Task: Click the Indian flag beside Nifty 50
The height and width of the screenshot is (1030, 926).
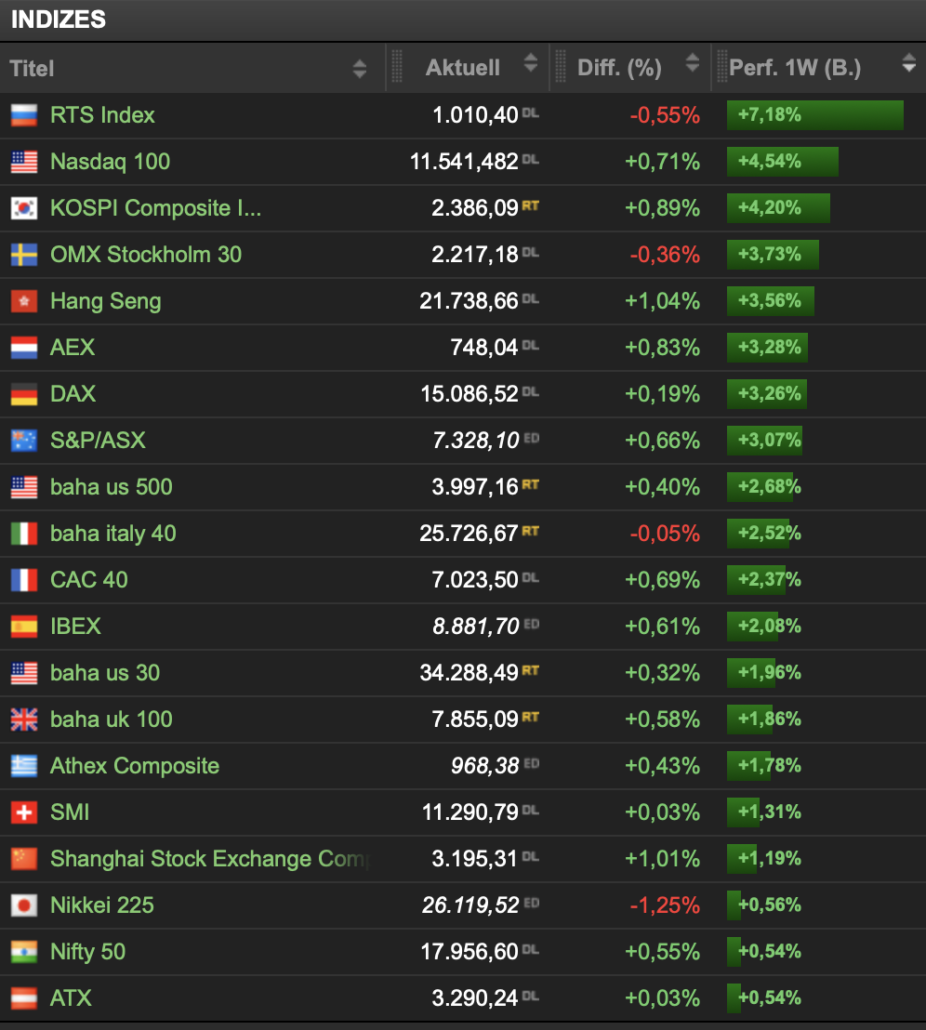Action: pyautogui.click(x=24, y=952)
